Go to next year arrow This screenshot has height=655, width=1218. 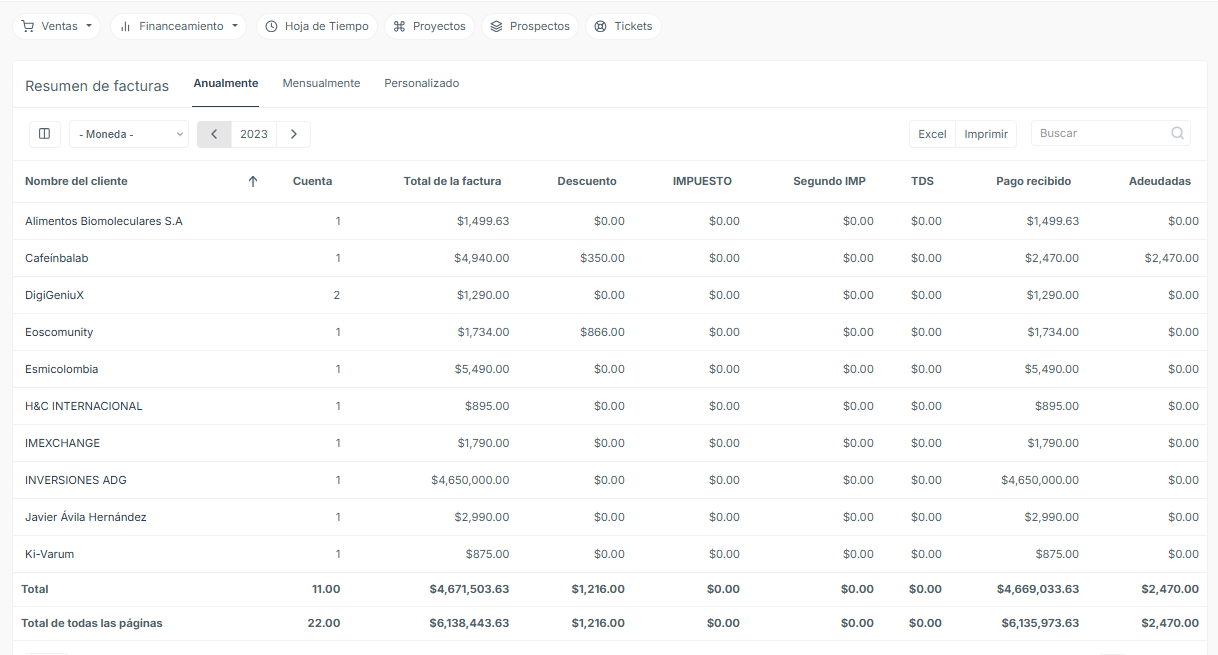coord(293,134)
